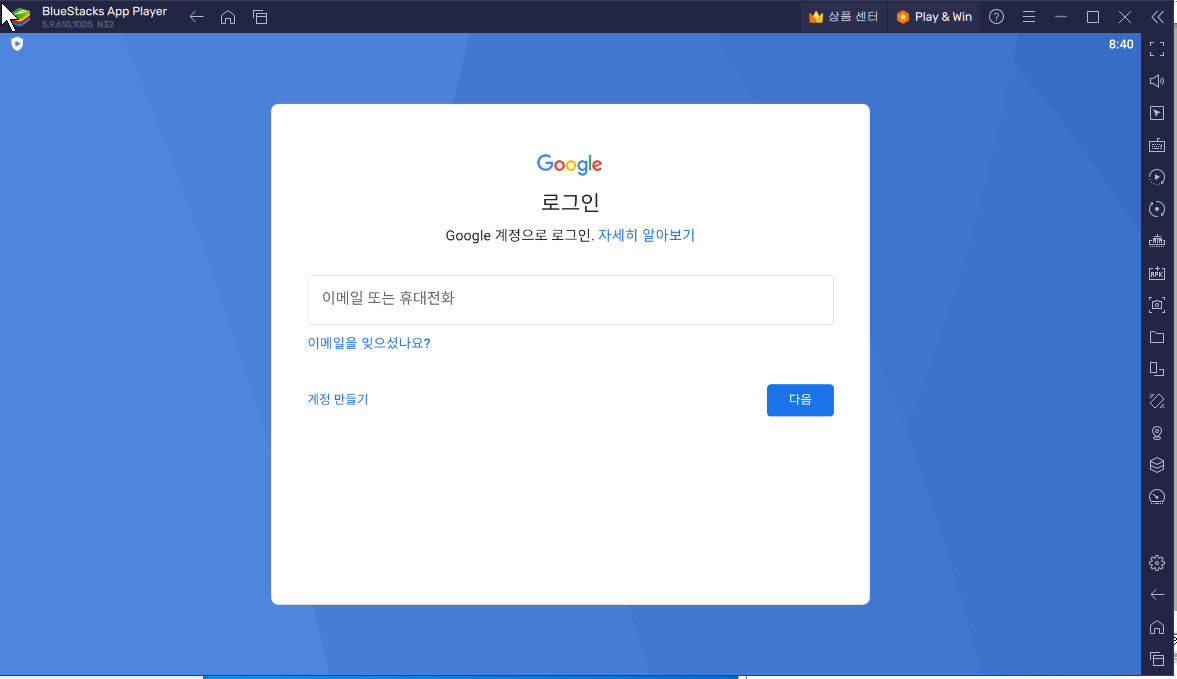This screenshot has width=1177, height=679.
Task: Click the blue 다음 button
Action: click(x=800, y=400)
